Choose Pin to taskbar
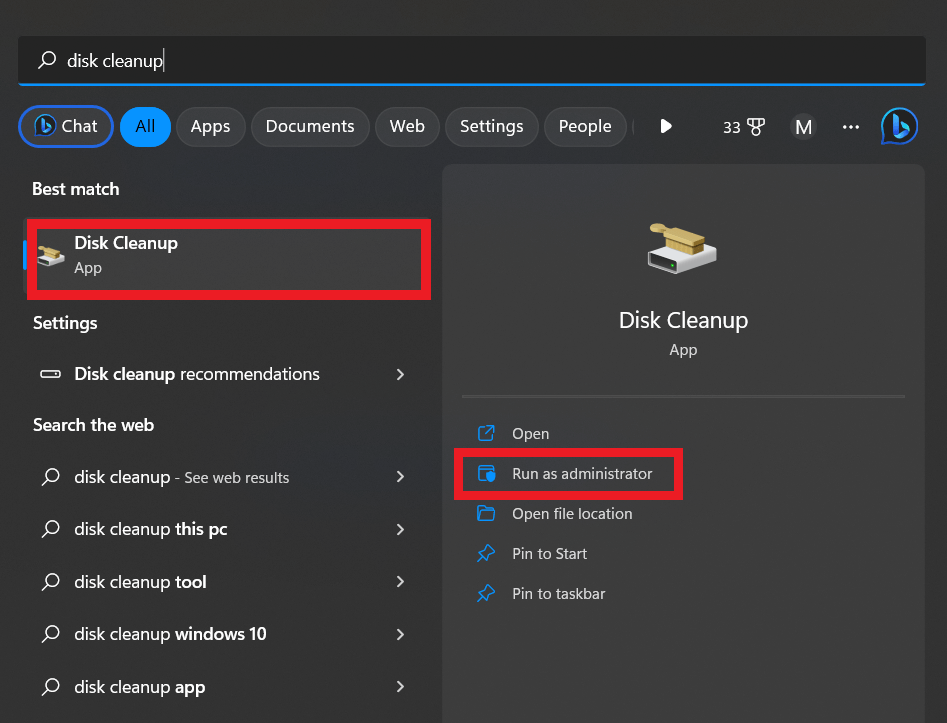 [559, 593]
